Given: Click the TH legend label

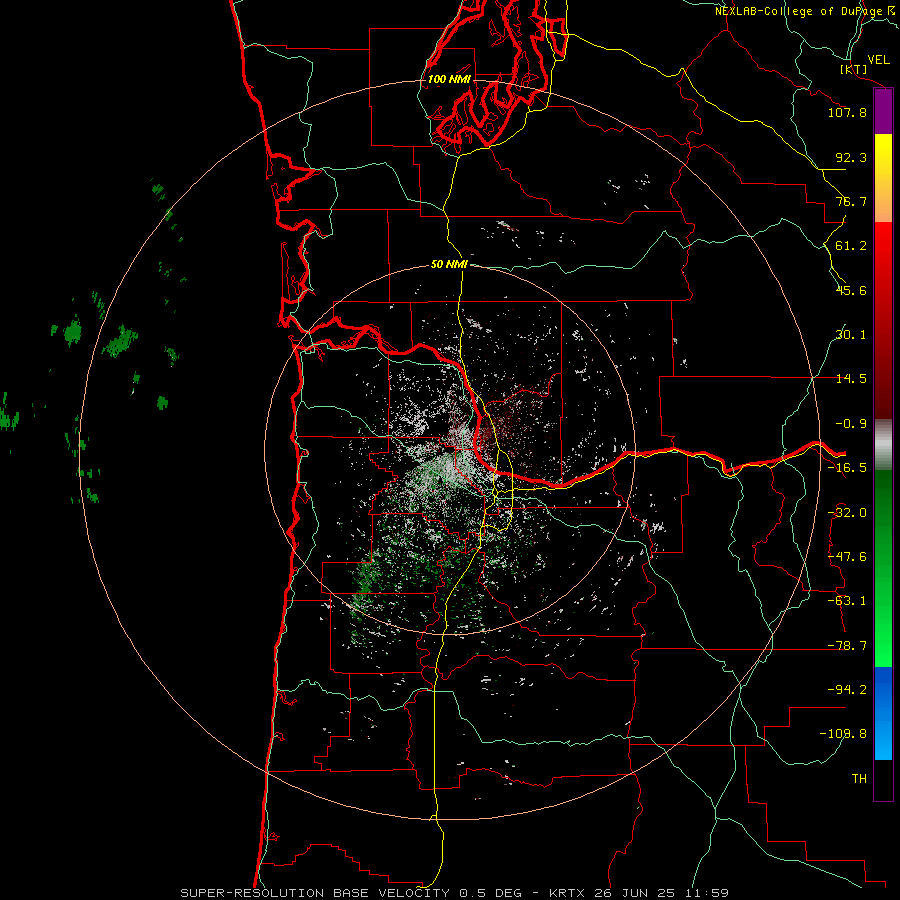Looking at the screenshot, I should (859, 779).
